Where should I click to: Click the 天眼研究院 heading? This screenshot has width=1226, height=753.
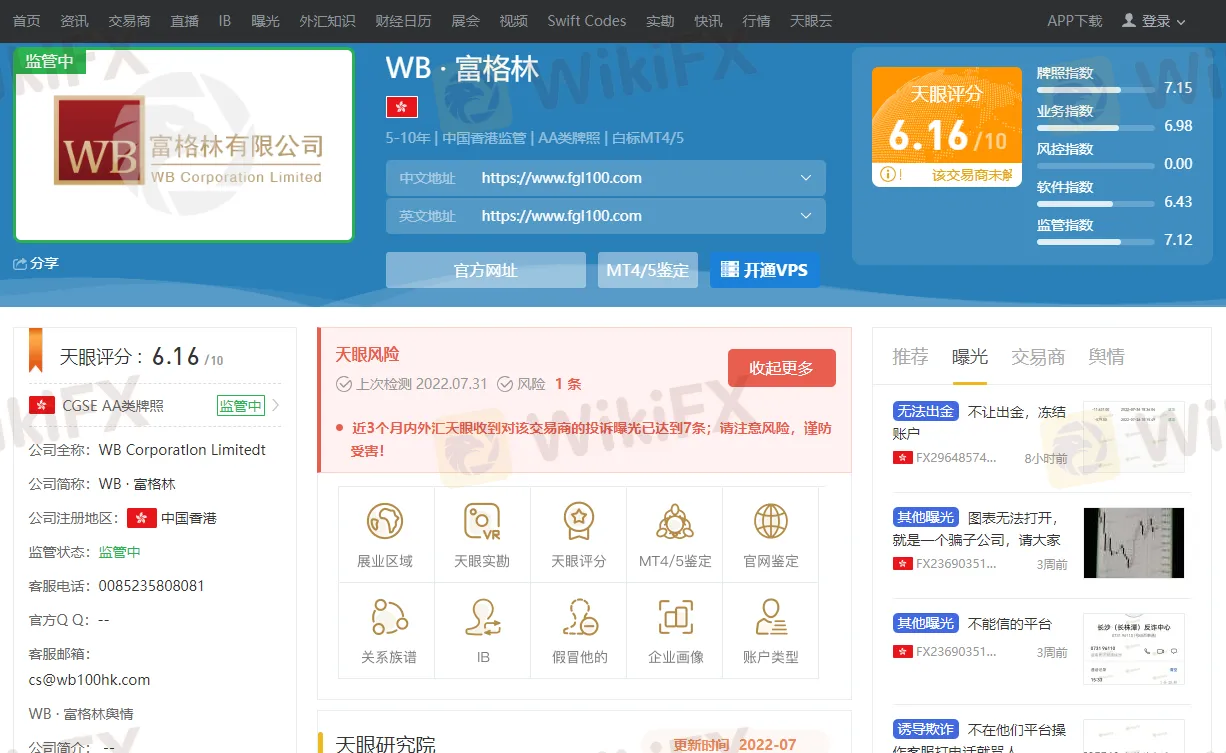pos(386,745)
